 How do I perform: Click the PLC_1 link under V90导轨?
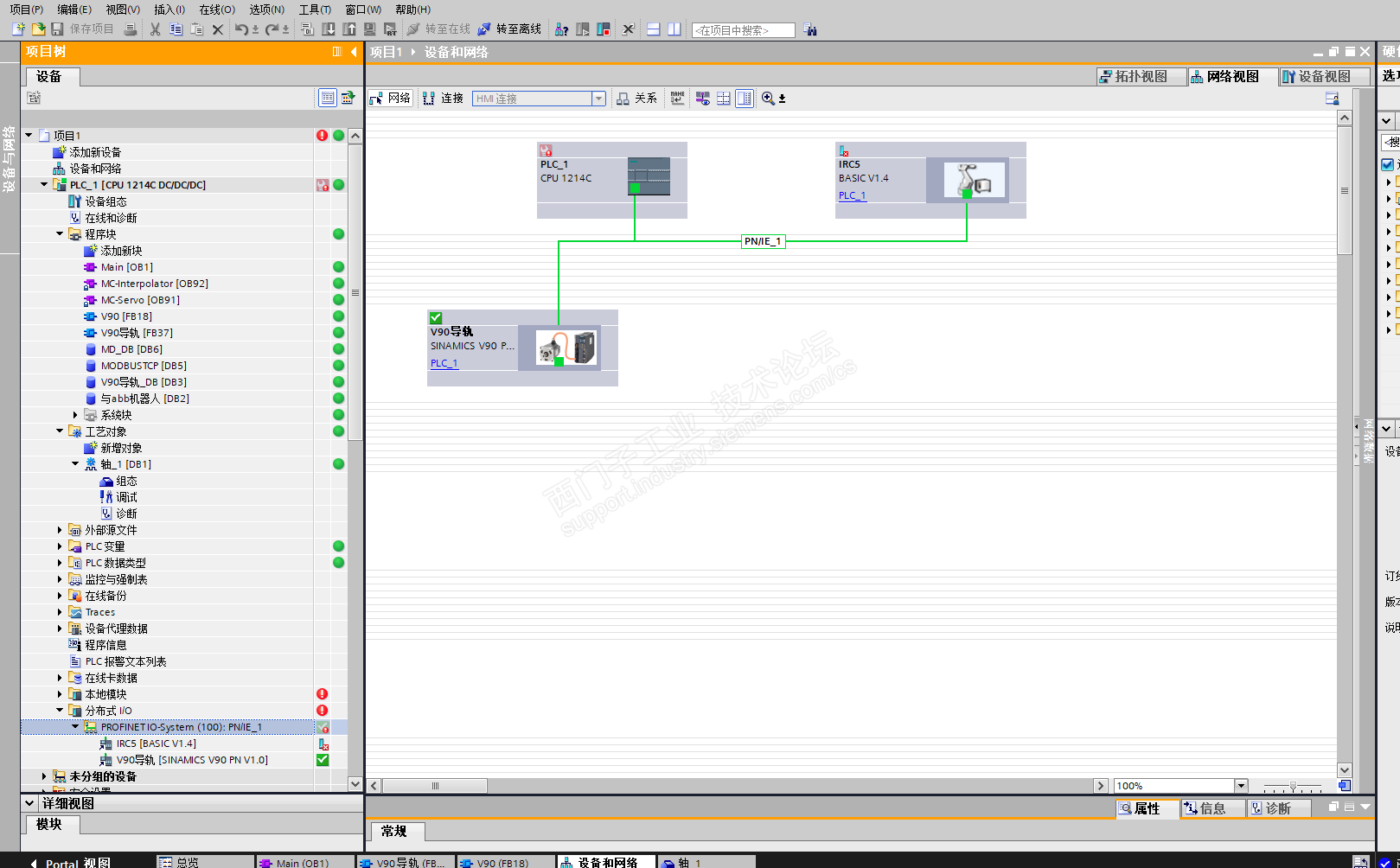tap(444, 363)
